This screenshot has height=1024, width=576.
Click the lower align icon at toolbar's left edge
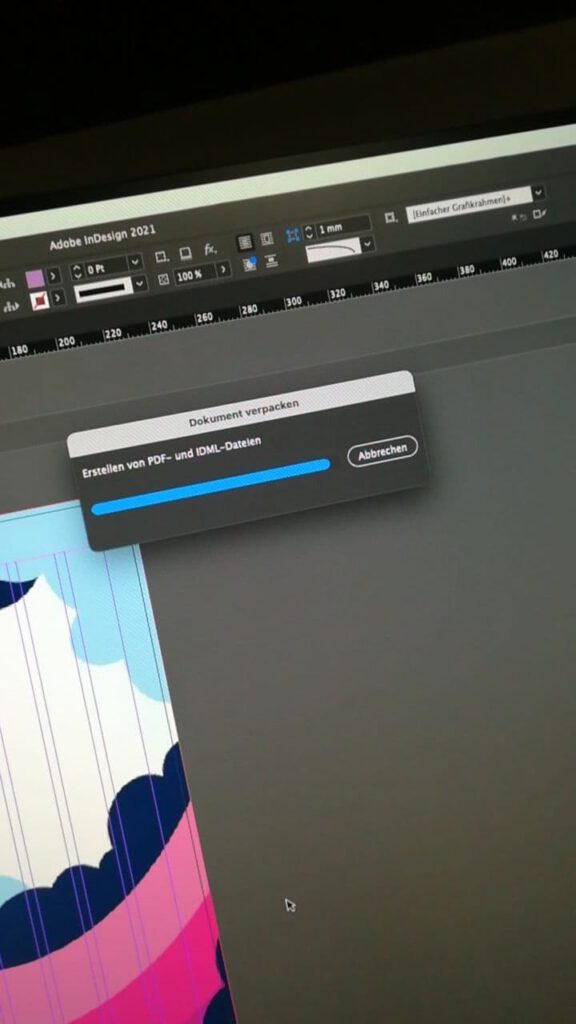point(10,306)
